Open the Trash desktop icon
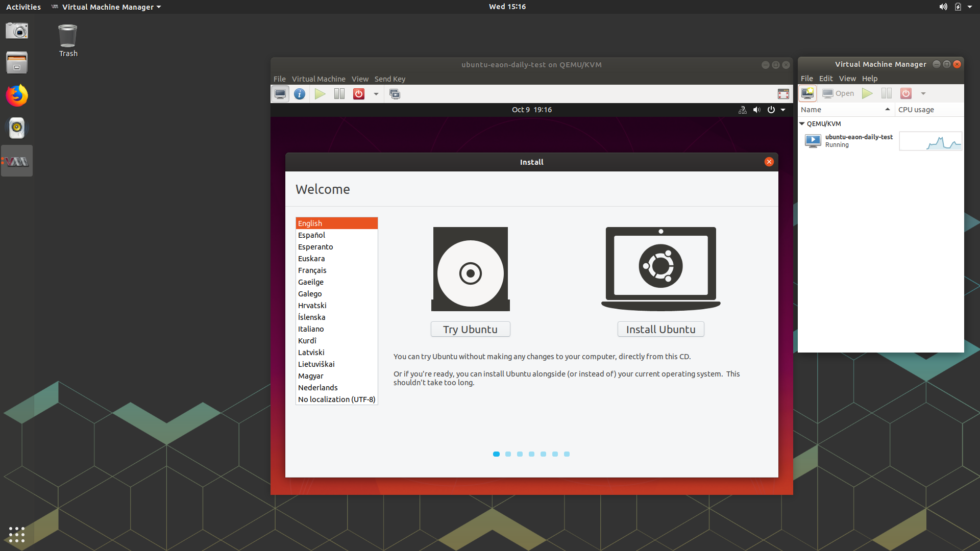980x551 pixels. coord(67,38)
